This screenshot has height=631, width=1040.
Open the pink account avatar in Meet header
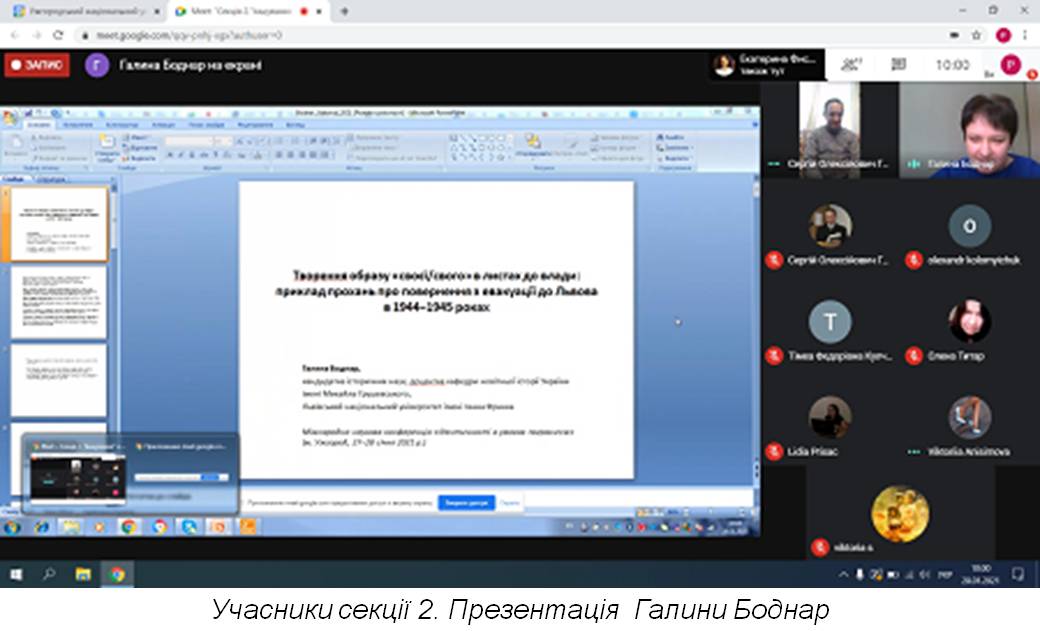[1011, 65]
